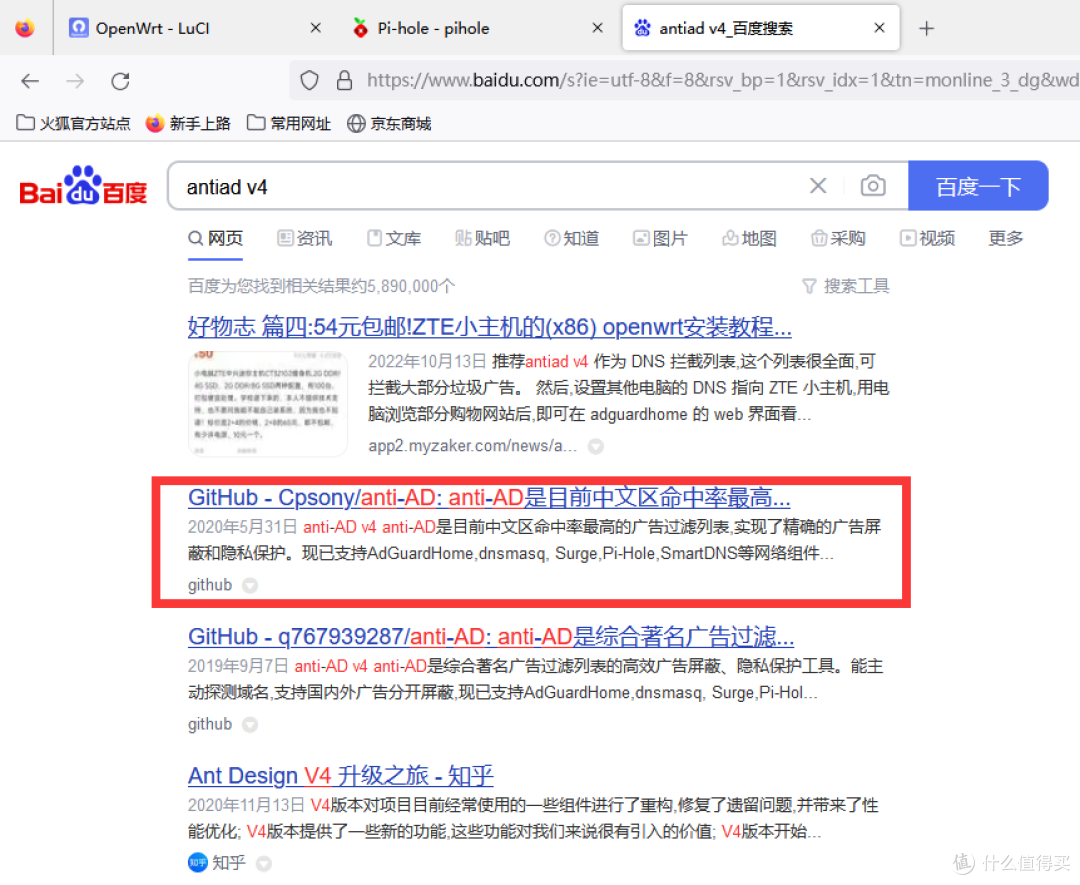1080x885 pixels.
Task: Close the OpenWrt - LuCI tab
Action: point(315,28)
